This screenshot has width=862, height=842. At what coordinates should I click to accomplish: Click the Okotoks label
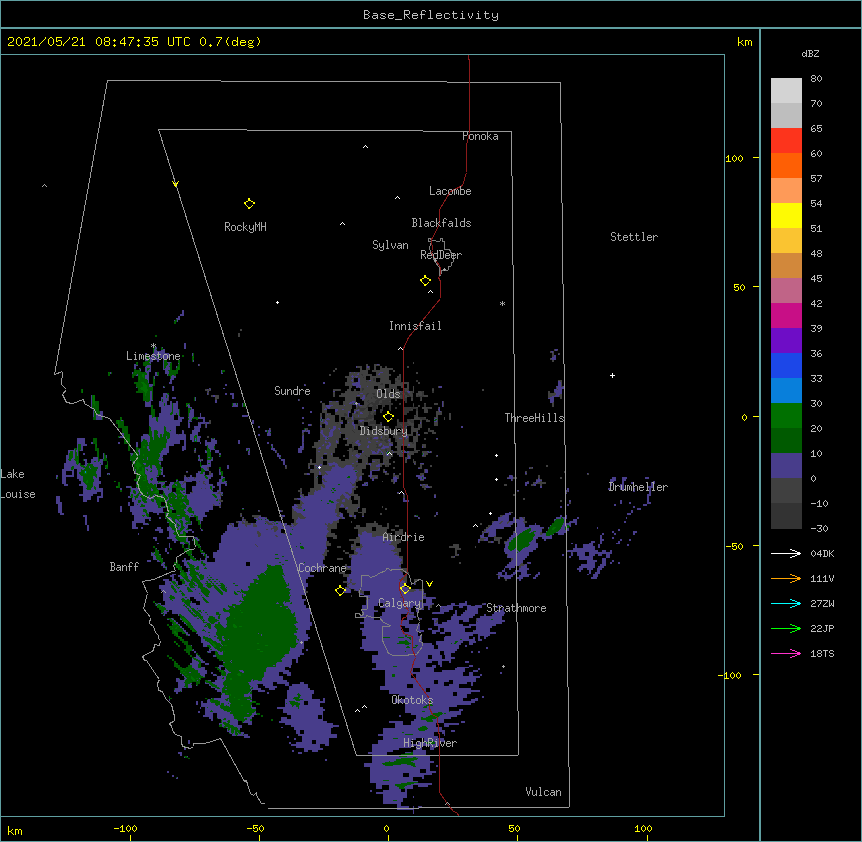(x=412, y=700)
